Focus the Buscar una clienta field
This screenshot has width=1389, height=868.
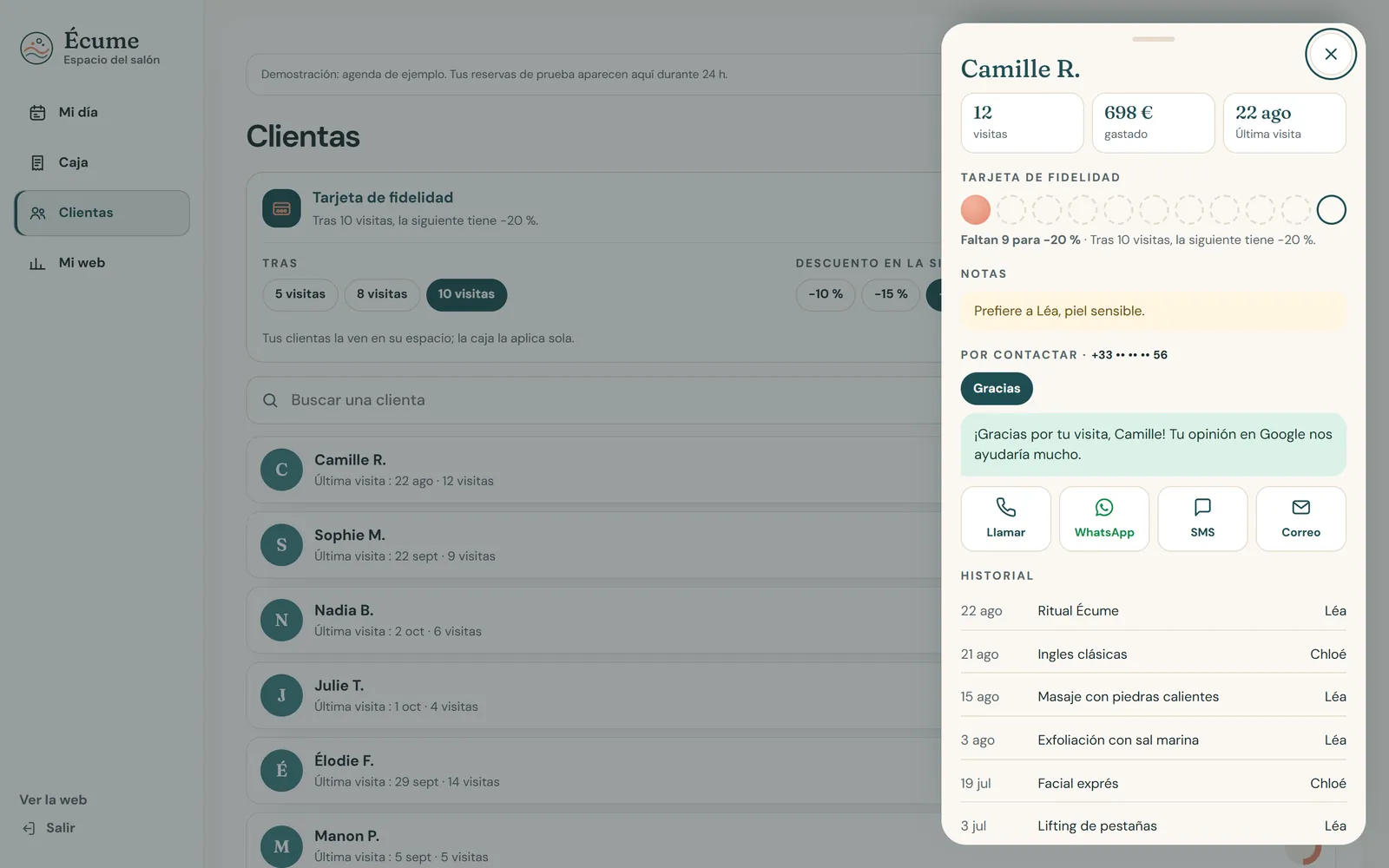599,400
